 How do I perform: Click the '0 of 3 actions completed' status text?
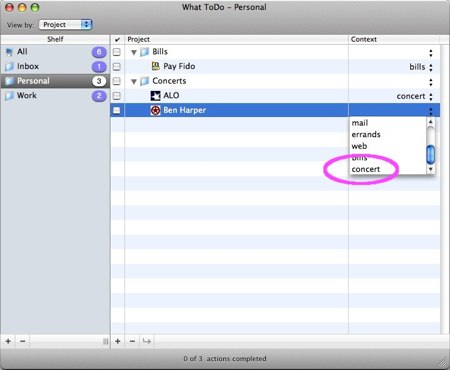(x=225, y=359)
